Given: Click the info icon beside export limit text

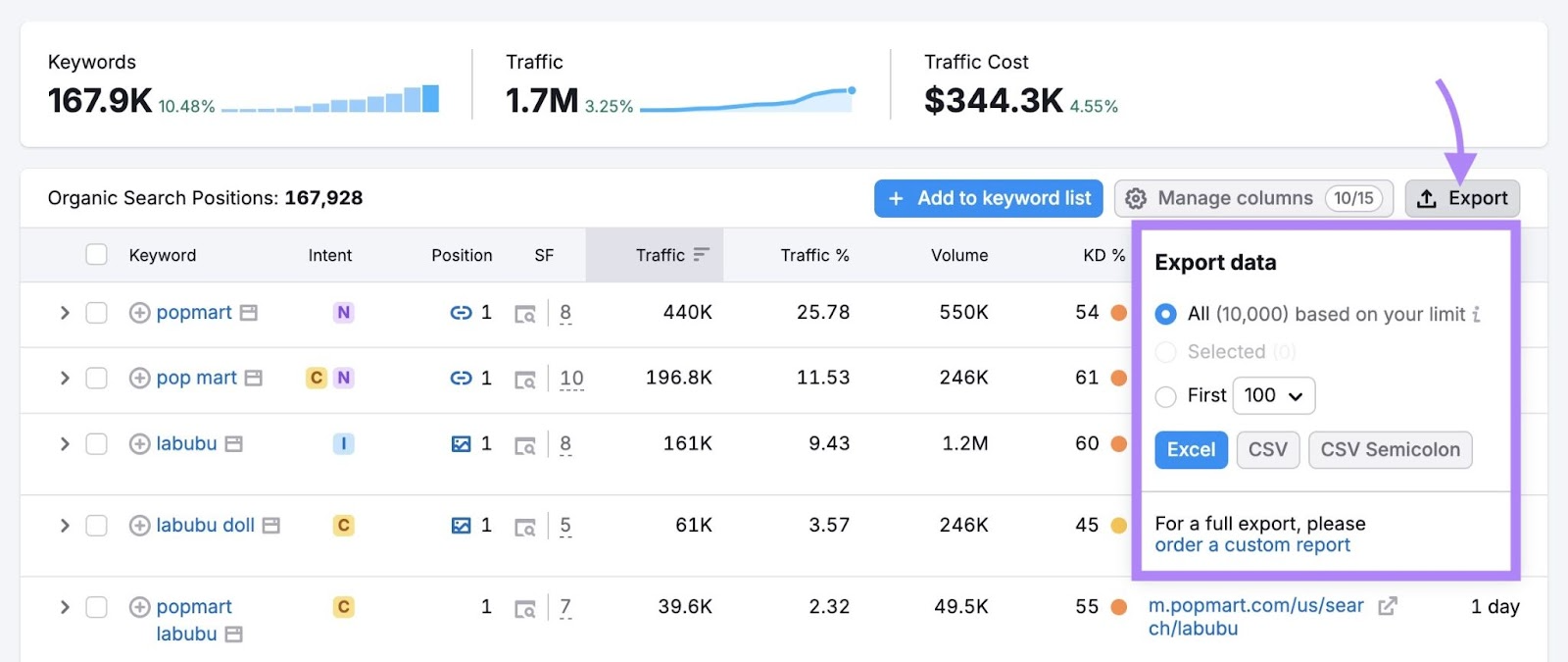Looking at the screenshot, I should click(1477, 315).
